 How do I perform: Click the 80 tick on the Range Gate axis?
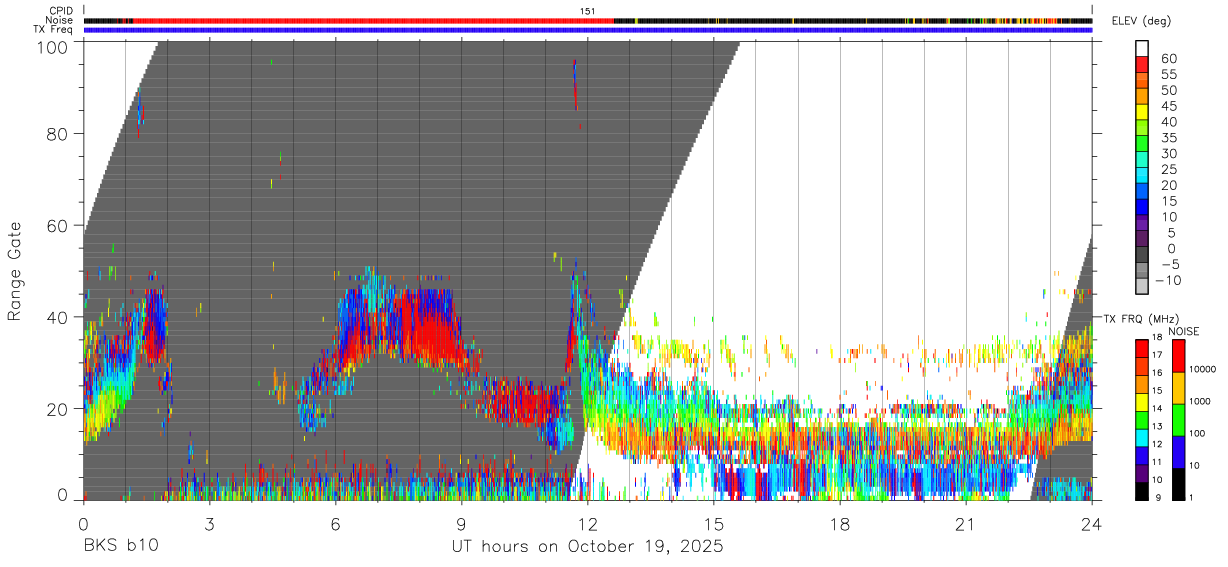[58, 134]
